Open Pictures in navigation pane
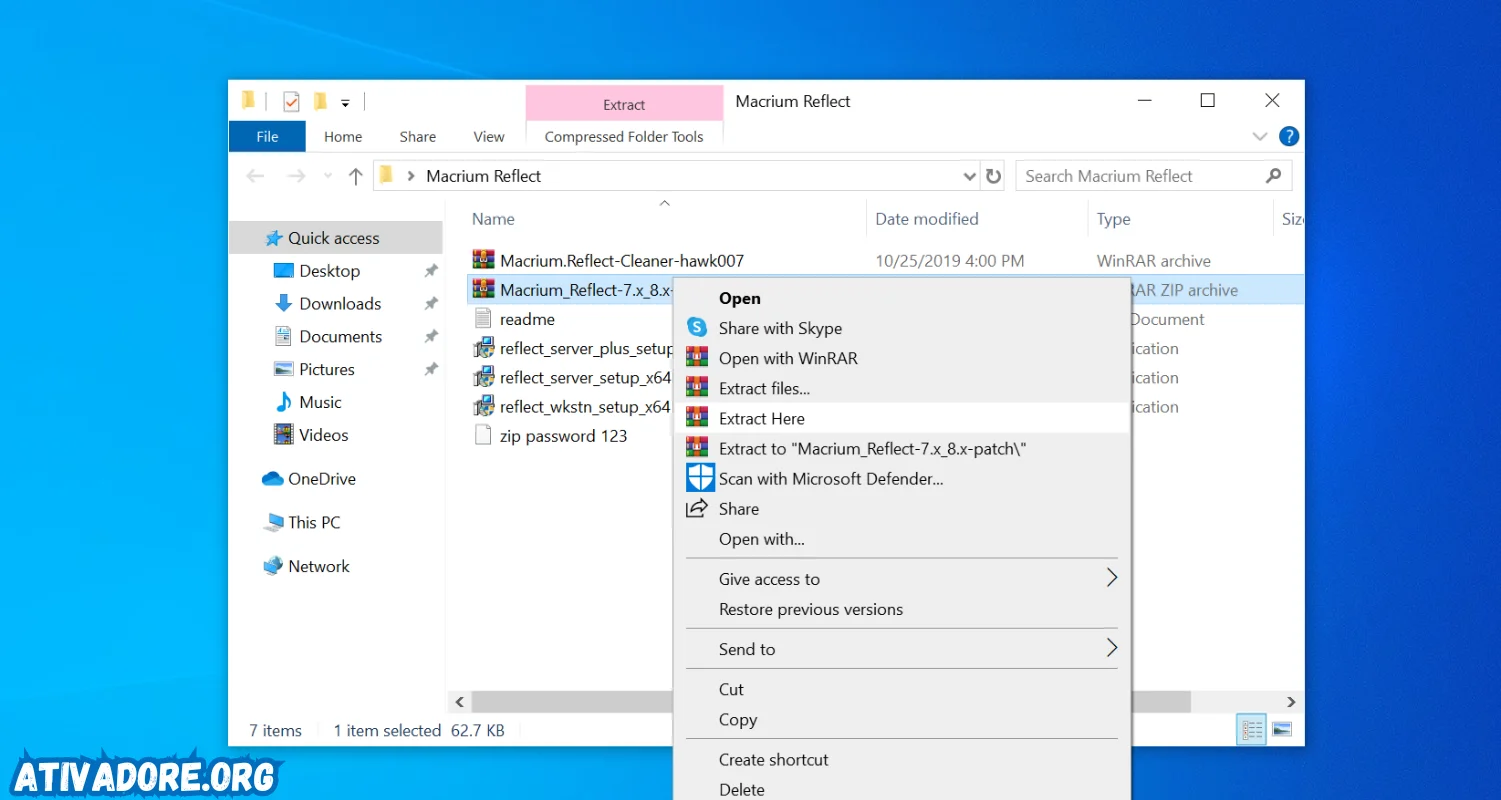 (x=327, y=369)
